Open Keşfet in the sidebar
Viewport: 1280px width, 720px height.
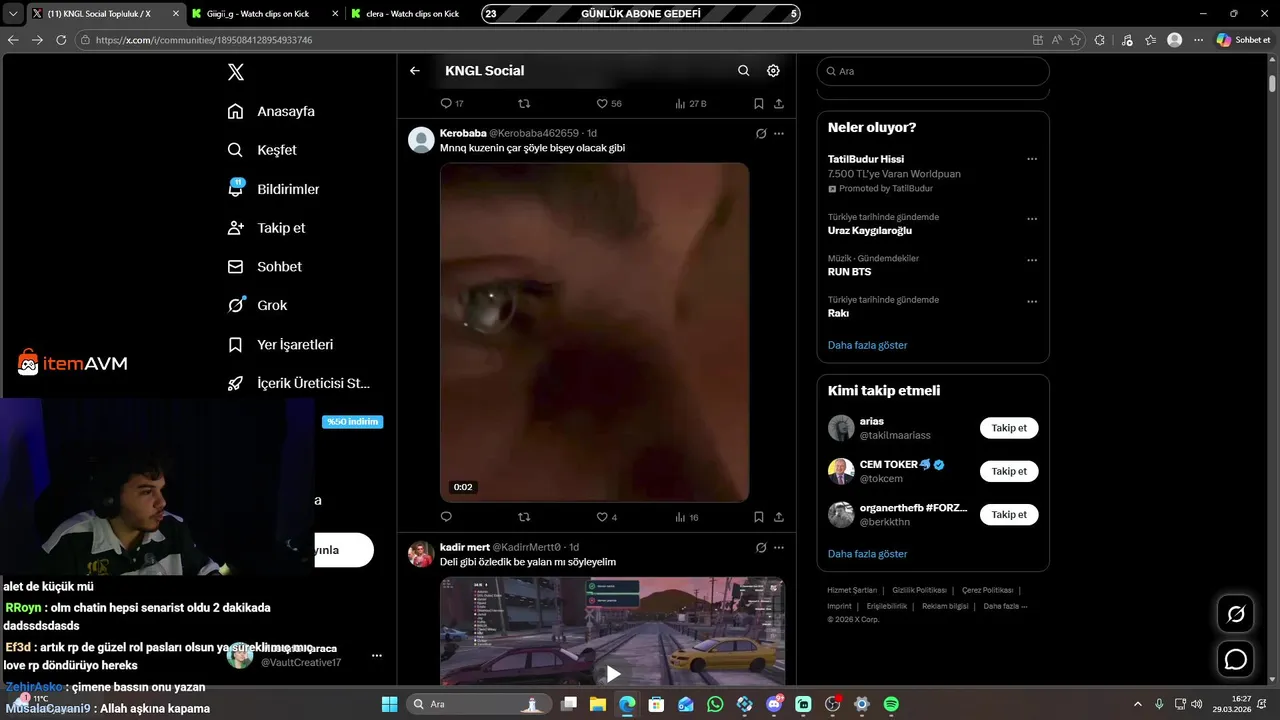pyautogui.click(x=262, y=150)
